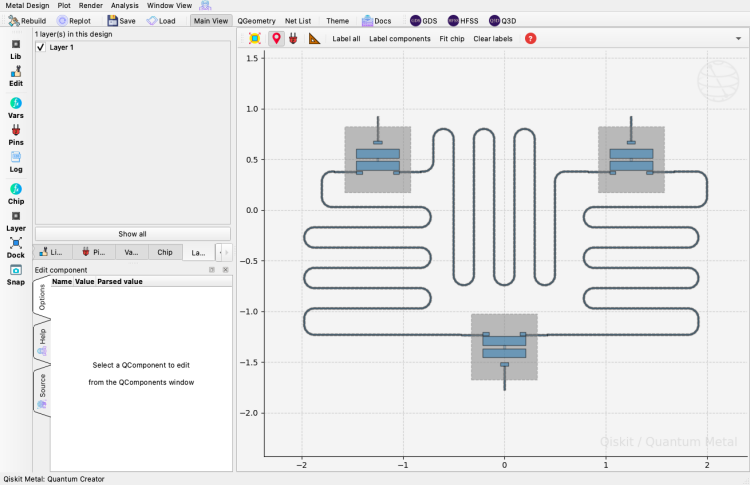The height and width of the screenshot is (485, 750).
Task: Open the Window View menu
Action: (169, 6)
